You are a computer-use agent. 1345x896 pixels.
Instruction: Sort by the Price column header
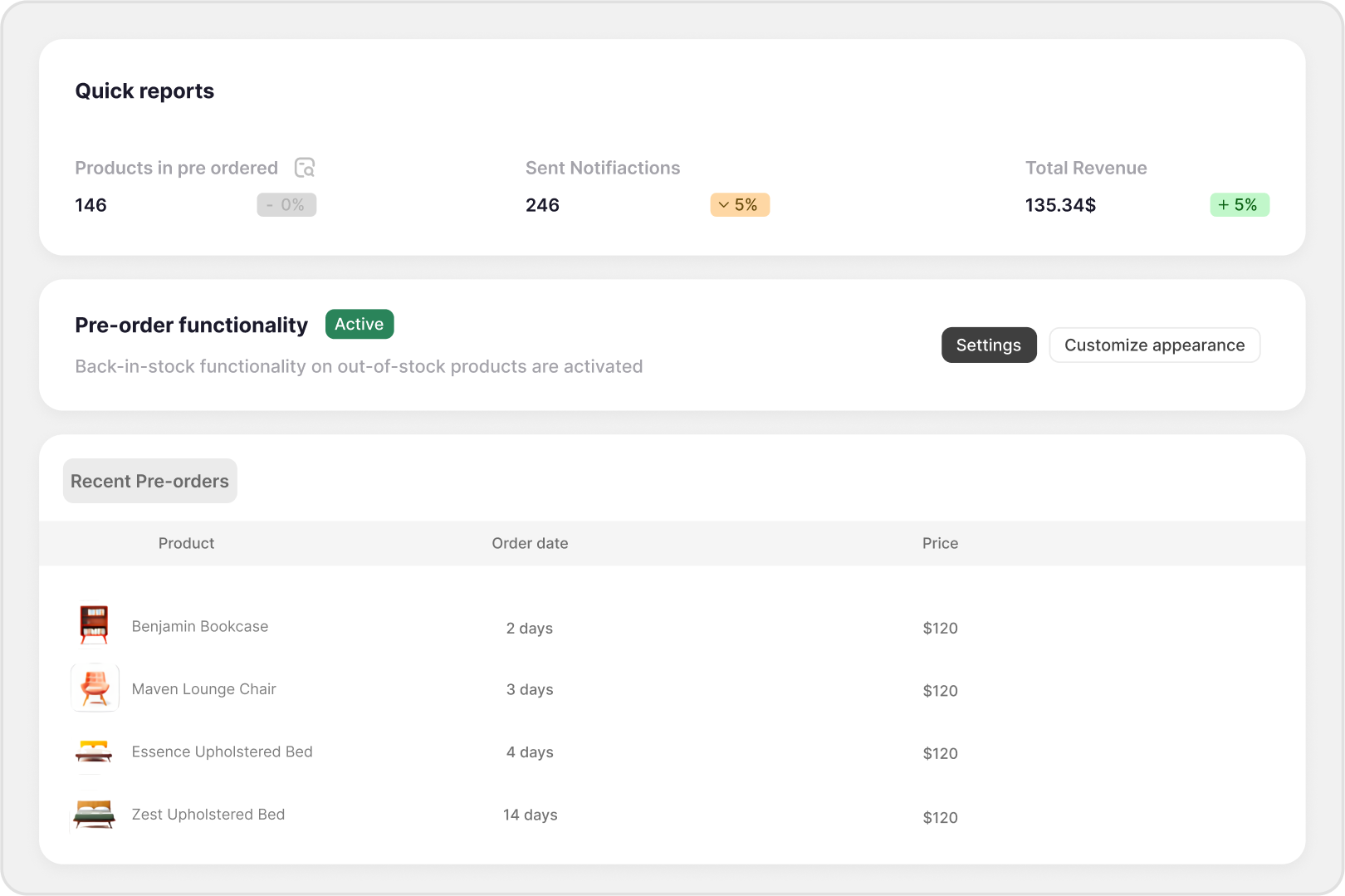[940, 544]
